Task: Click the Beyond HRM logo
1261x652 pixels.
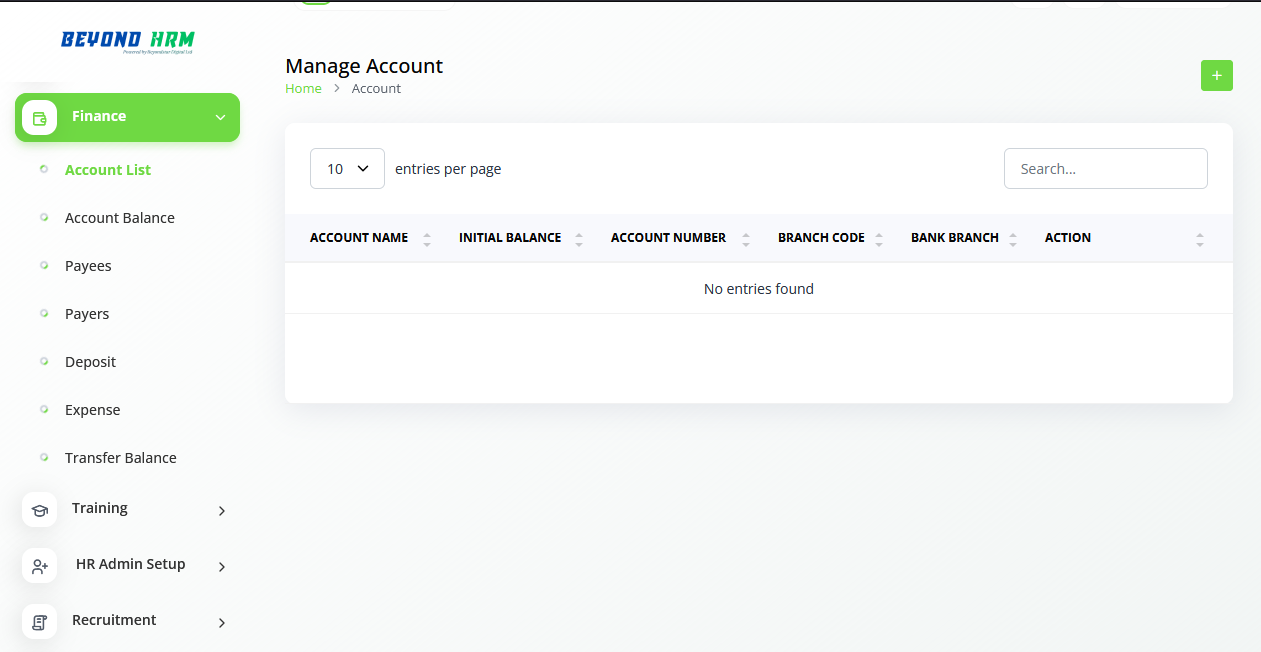Action: click(127, 41)
